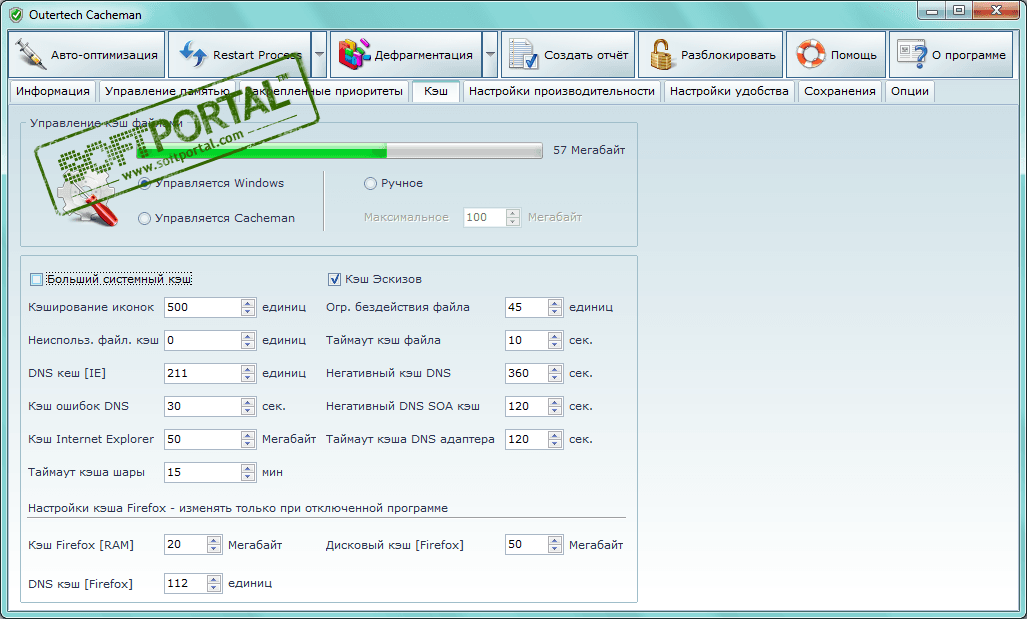Adjust the Максимальное cache size spinner

point(513,217)
